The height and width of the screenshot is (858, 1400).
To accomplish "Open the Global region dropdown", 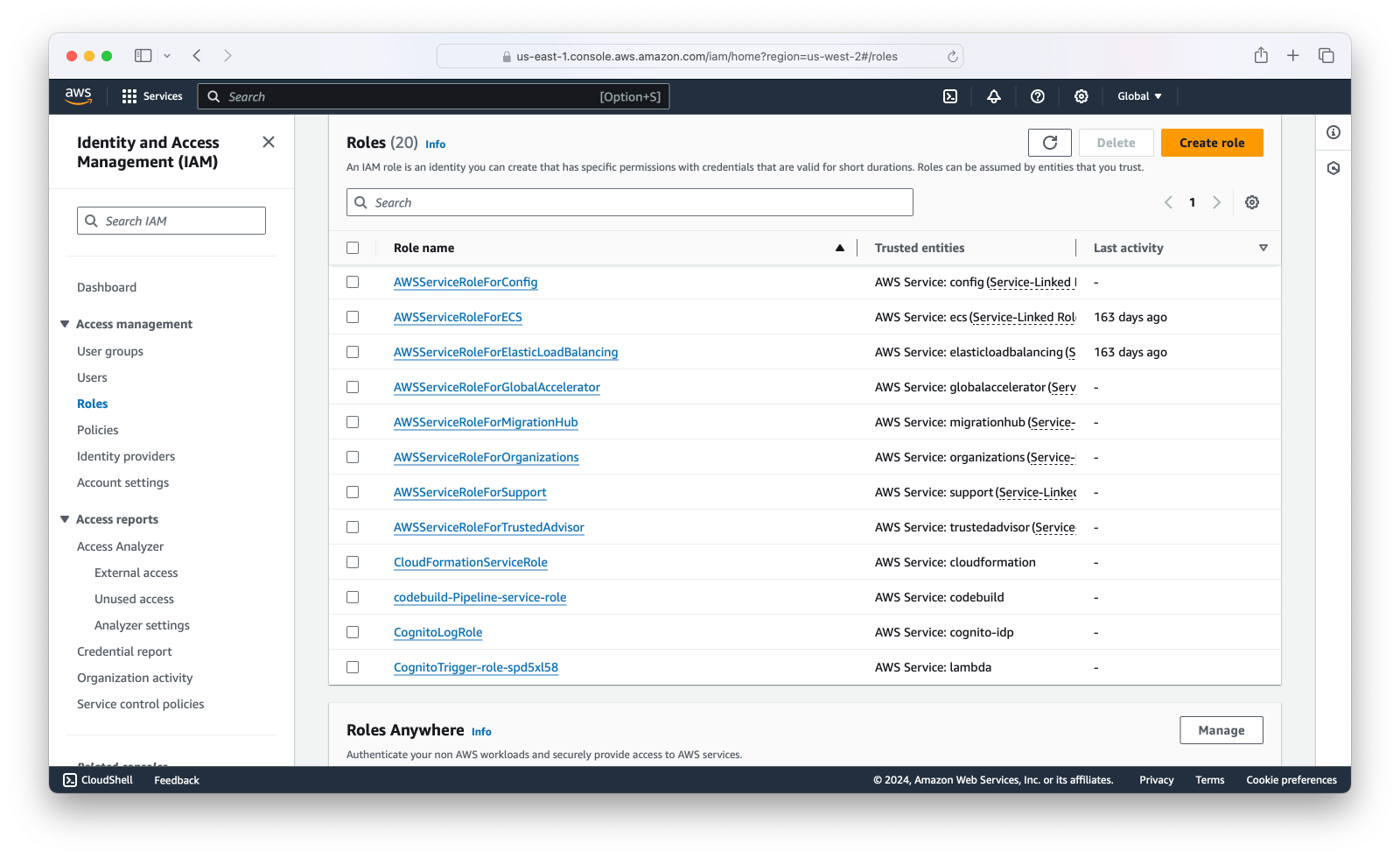I will (x=1139, y=96).
